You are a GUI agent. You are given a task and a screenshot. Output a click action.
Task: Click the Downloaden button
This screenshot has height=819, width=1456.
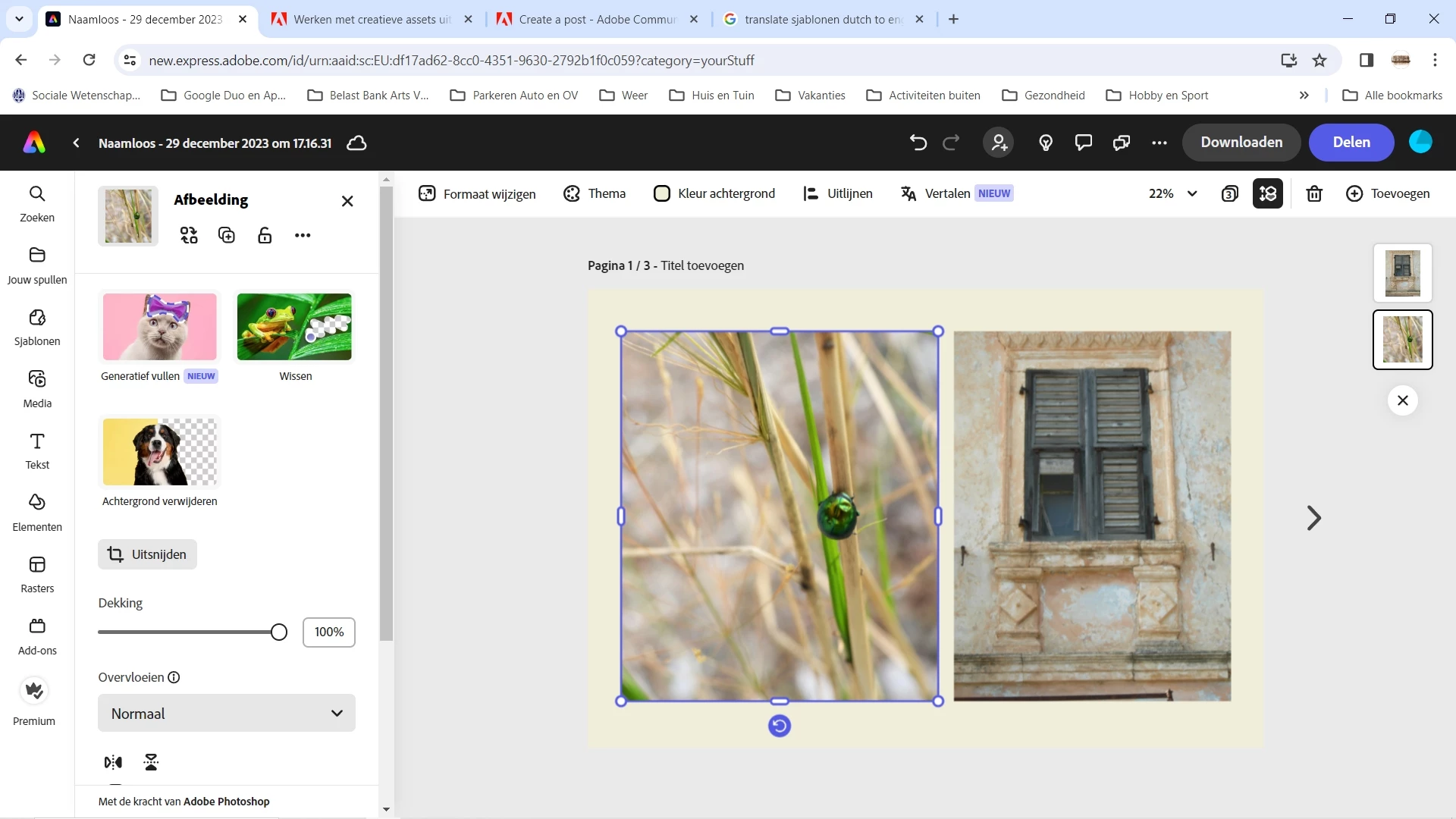point(1241,143)
